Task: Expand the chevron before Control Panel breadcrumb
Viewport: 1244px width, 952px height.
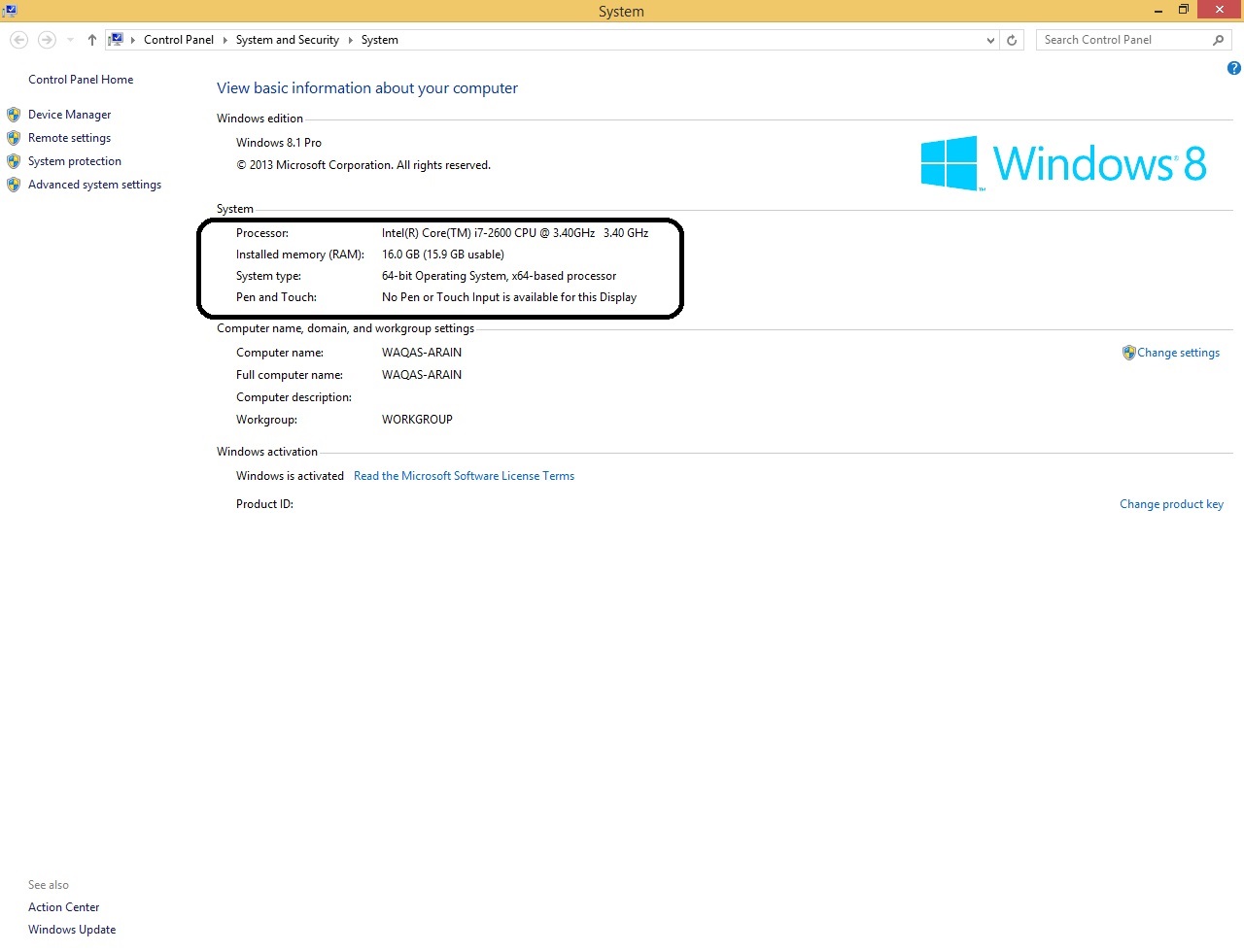Action: 133,40
